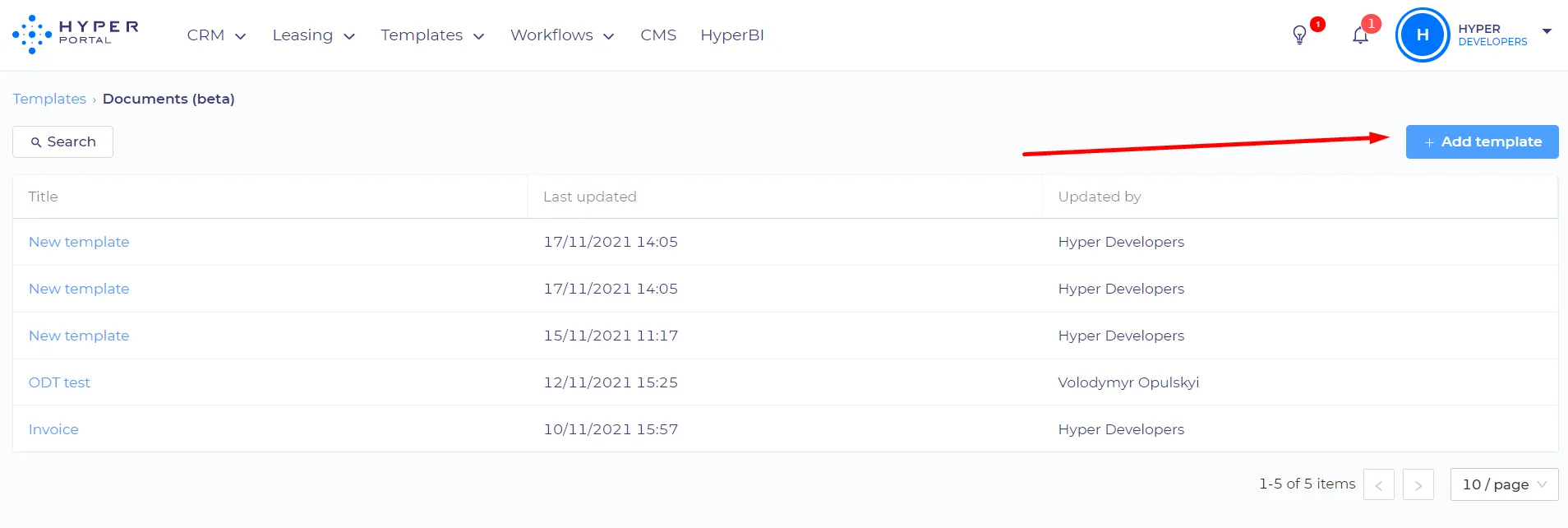Click the Title column header
The height and width of the screenshot is (528, 1568).
point(270,197)
